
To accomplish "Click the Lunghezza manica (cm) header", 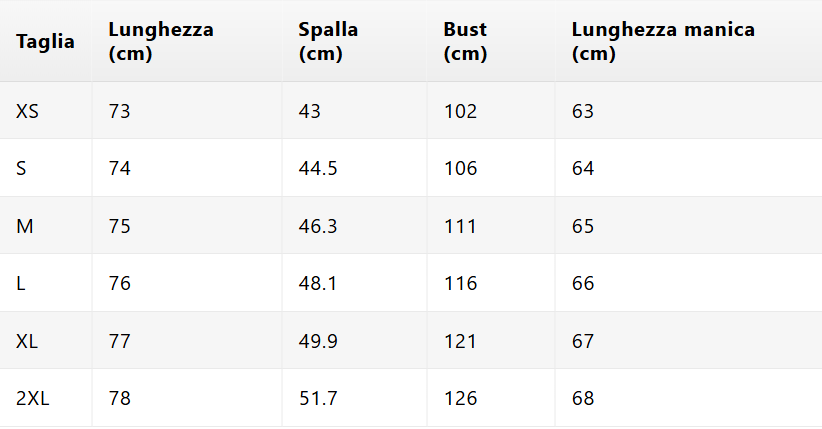I will click(663, 41).
